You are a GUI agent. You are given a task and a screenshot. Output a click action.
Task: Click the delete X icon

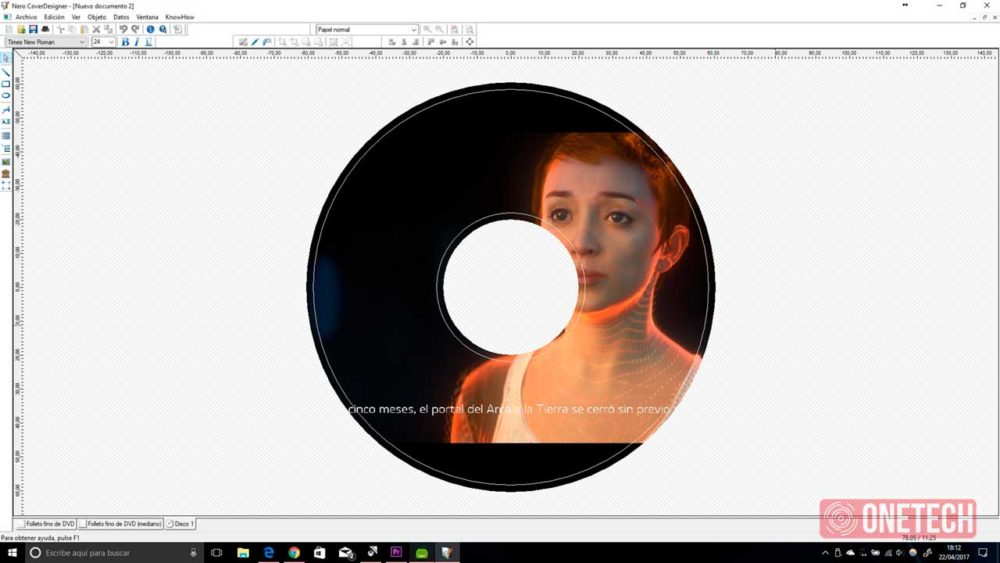point(96,29)
